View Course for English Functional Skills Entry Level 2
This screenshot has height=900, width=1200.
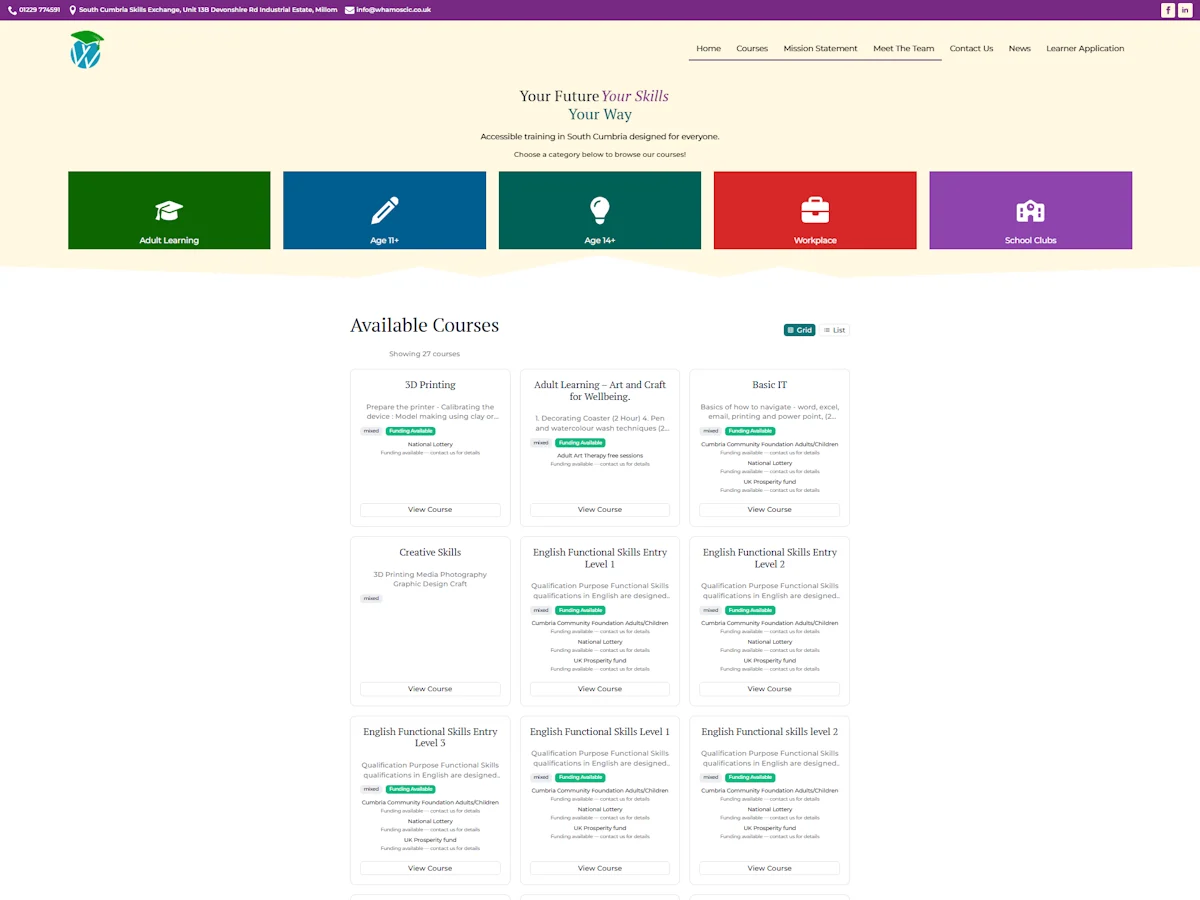pos(769,689)
